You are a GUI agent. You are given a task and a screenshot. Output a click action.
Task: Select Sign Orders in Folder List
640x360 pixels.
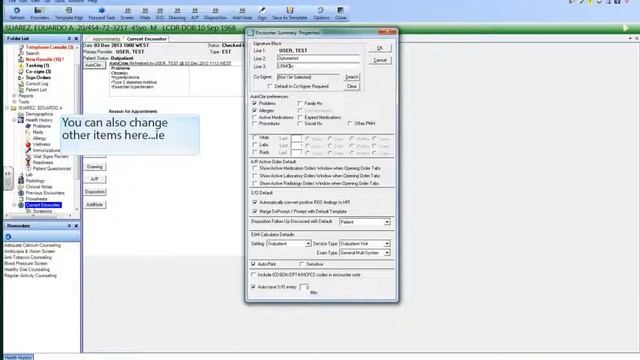[38, 78]
